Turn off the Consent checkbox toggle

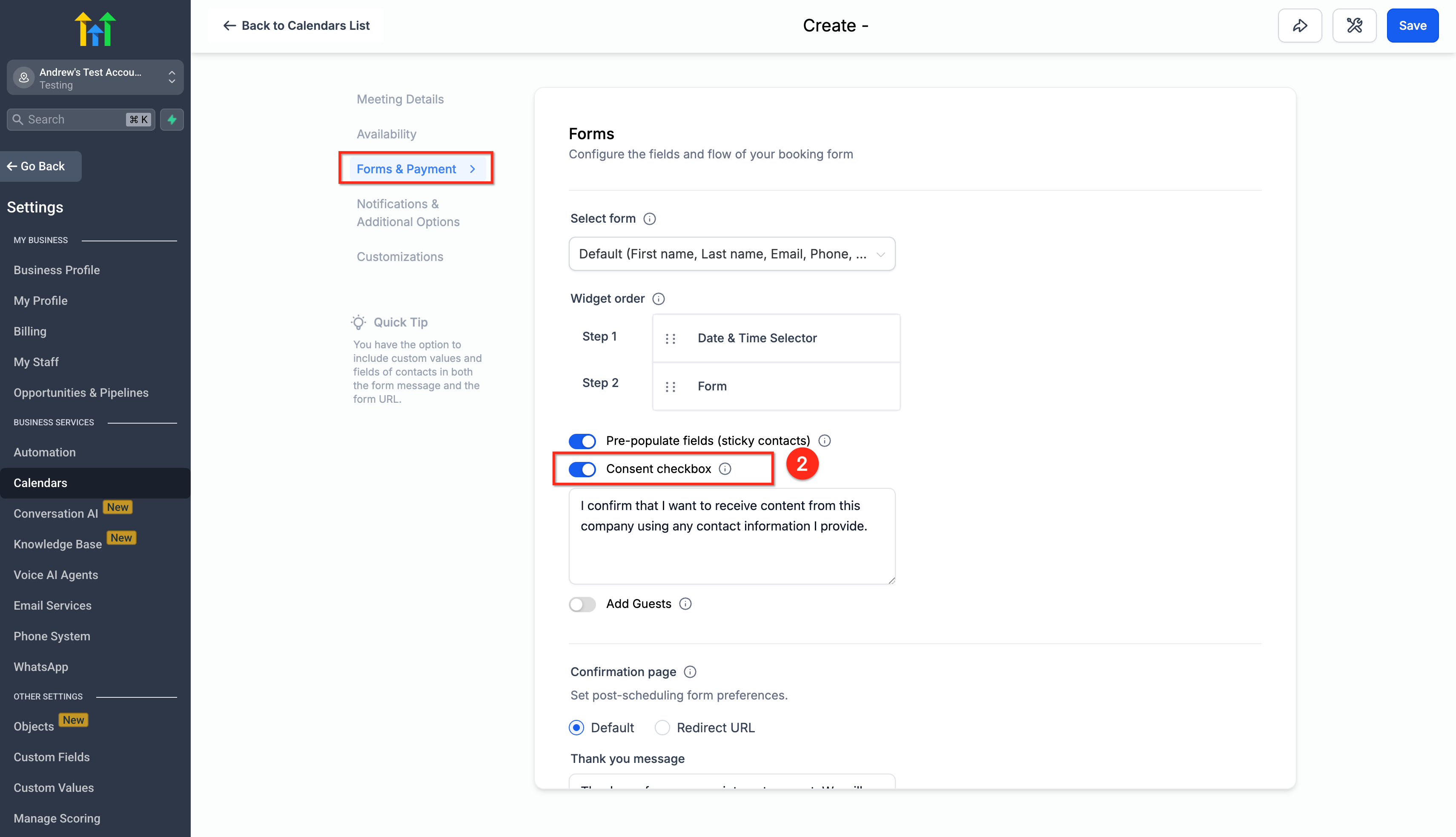582,470
